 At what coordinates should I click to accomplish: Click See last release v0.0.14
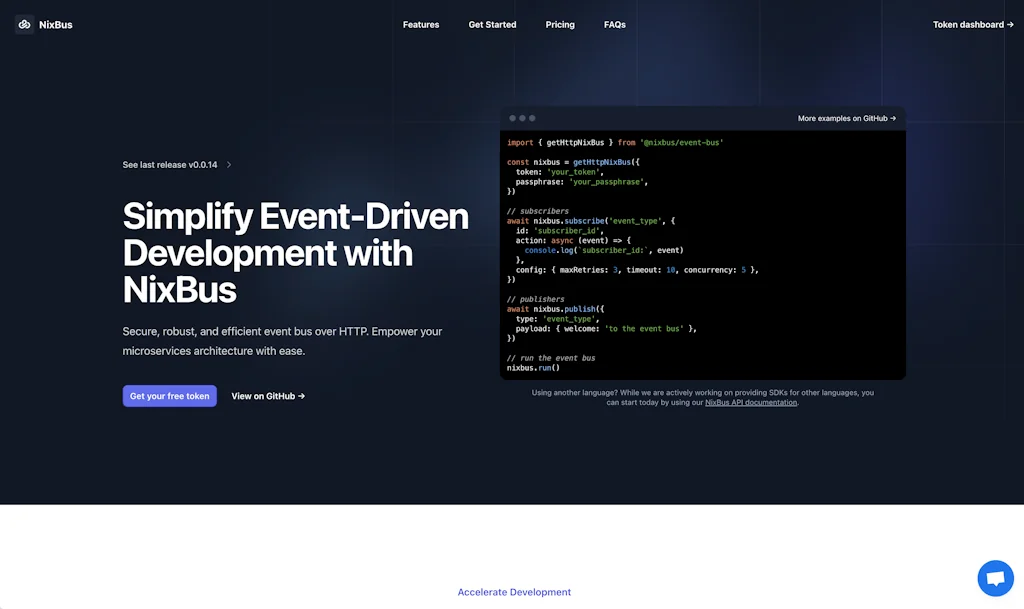tap(169, 164)
